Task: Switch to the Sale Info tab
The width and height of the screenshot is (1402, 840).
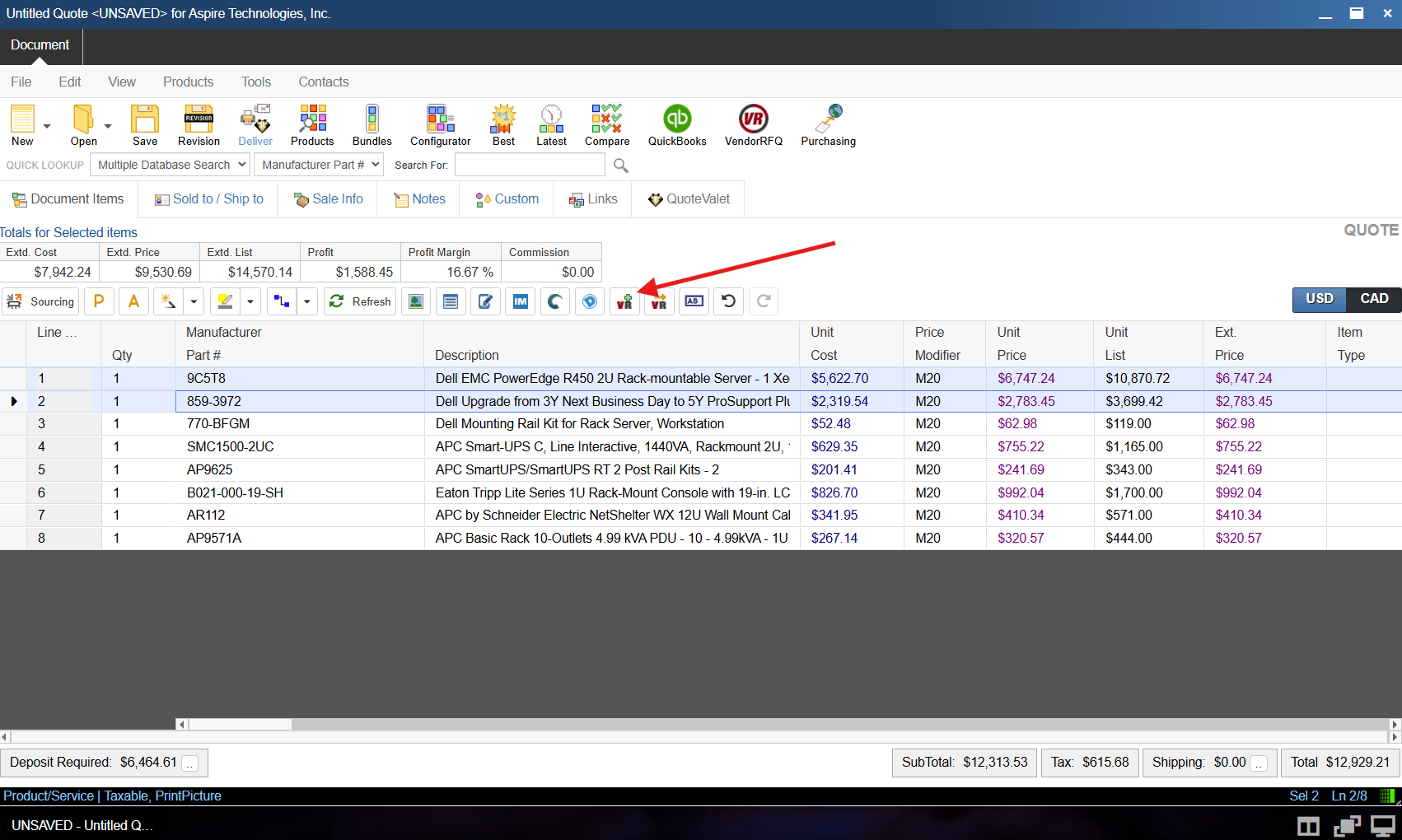Action: tap(328, 199)
